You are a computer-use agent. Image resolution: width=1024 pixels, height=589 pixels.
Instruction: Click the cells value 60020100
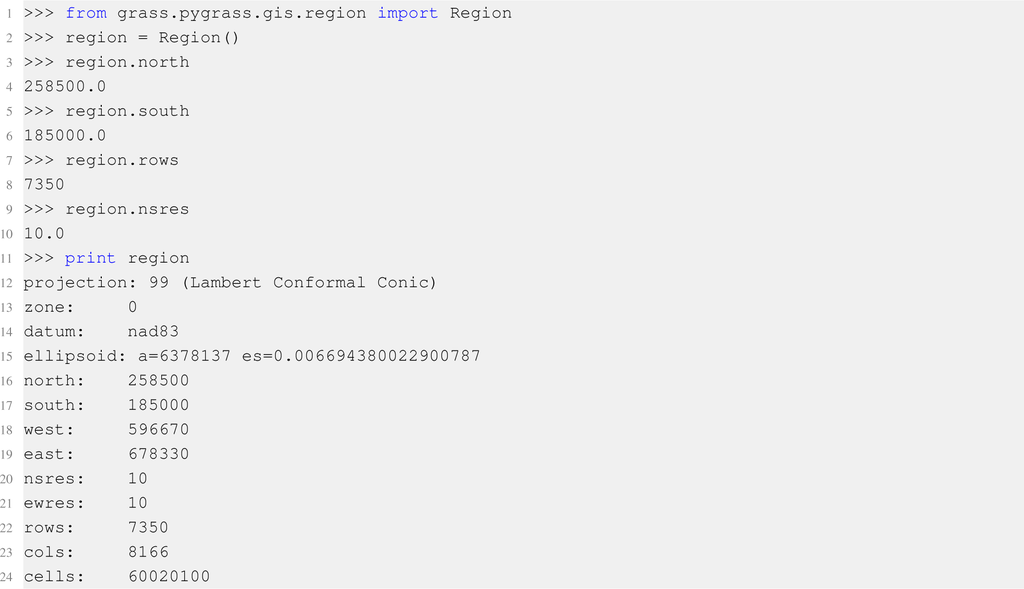click(169, 577)
